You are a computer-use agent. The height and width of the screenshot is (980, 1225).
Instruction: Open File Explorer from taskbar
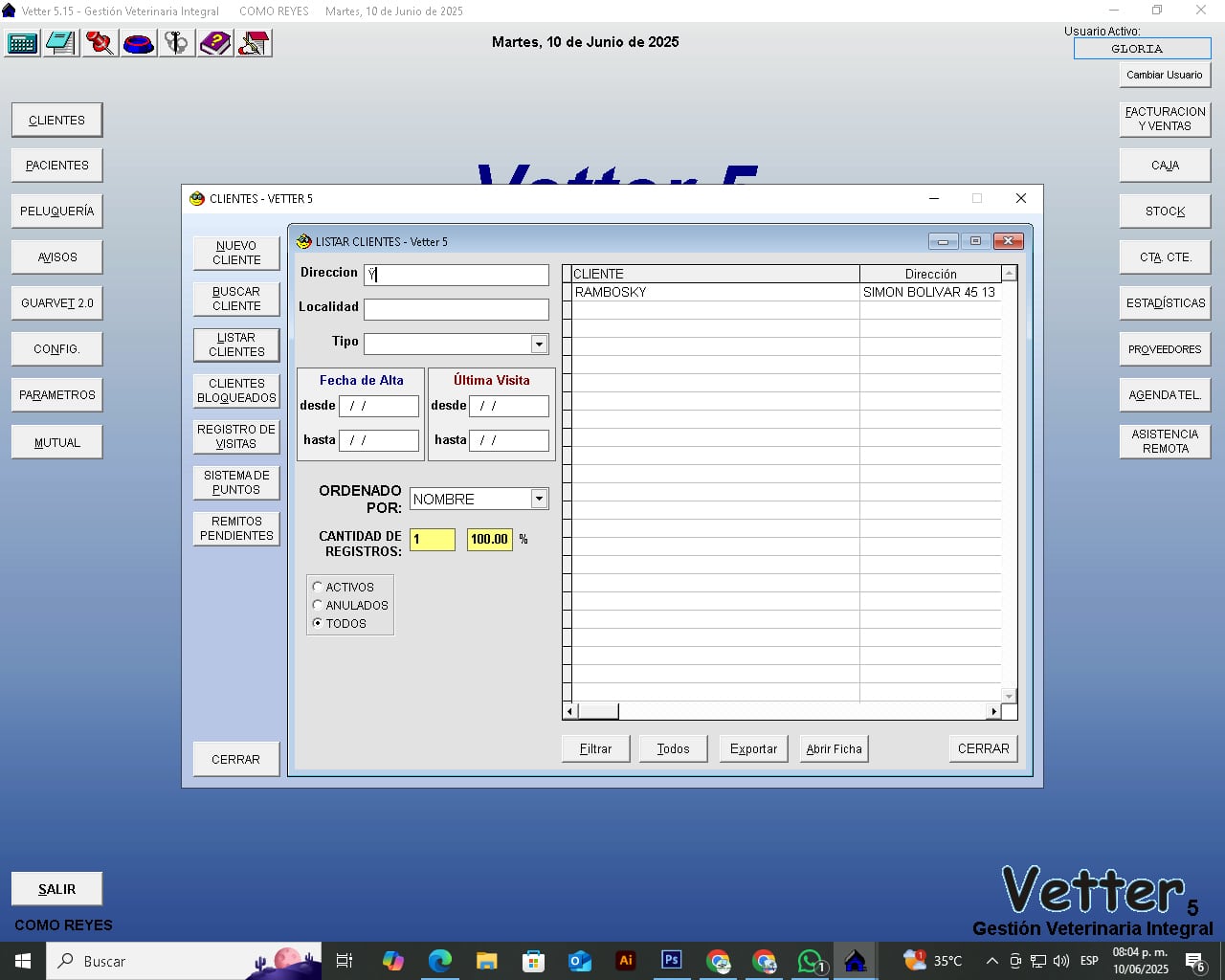[x=487, y=961]
